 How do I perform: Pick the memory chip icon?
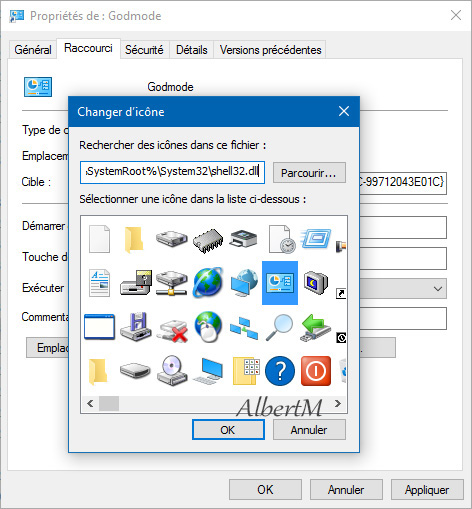tap(208, 240)
